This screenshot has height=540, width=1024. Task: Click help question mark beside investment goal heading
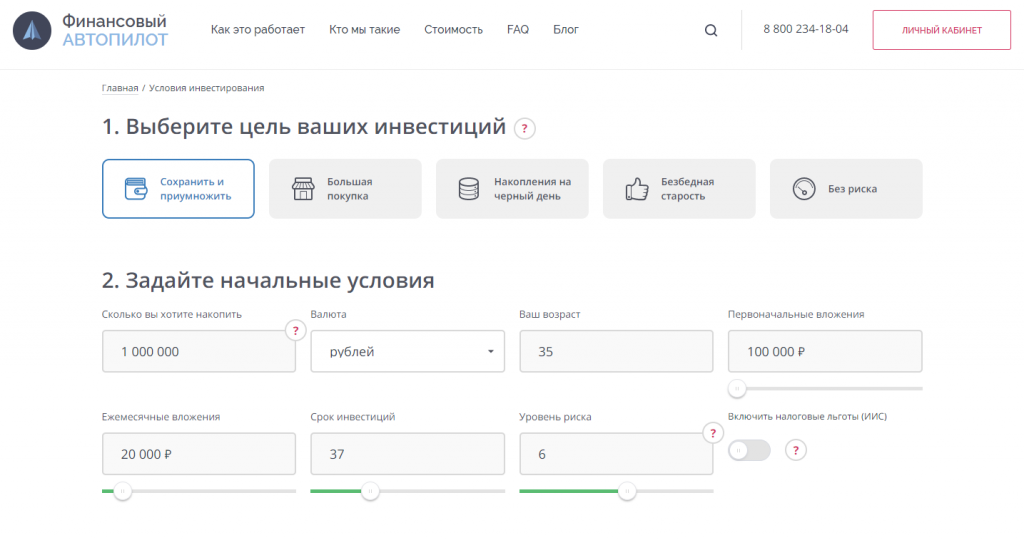[524, 129]
